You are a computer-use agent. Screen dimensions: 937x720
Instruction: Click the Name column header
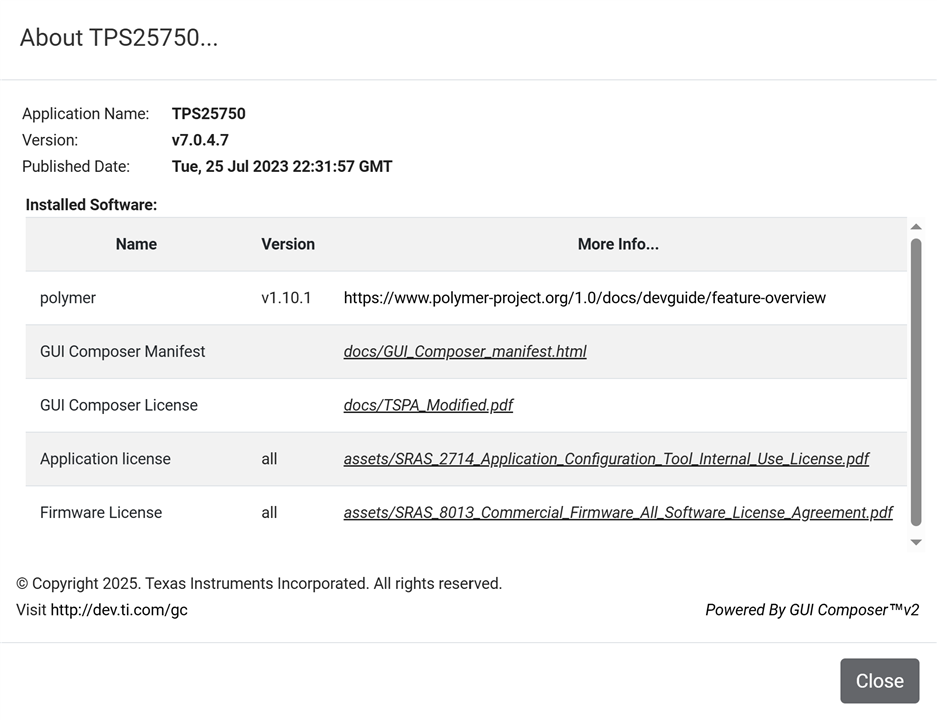click(x=136, y=244)
